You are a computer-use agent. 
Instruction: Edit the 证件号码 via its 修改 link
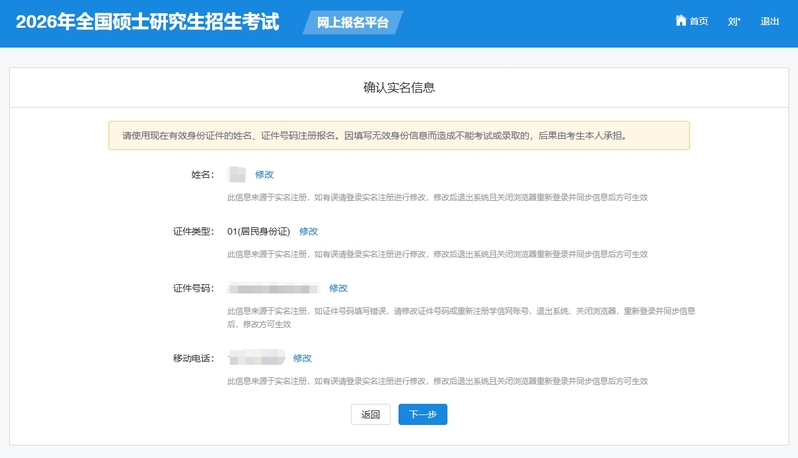pyautogui.click(x=338, y=288)
